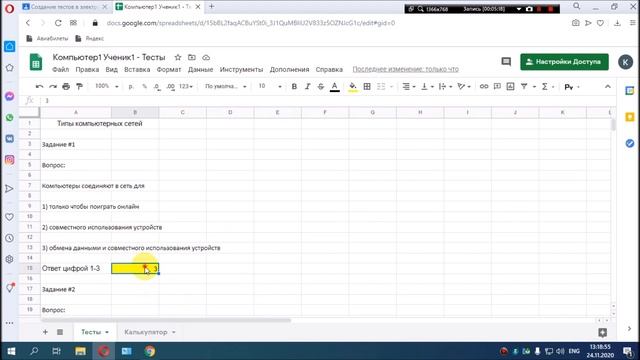Open the horizontal align dropdown
The width and height of the screenshot is (640, 360).
[409, 87]
